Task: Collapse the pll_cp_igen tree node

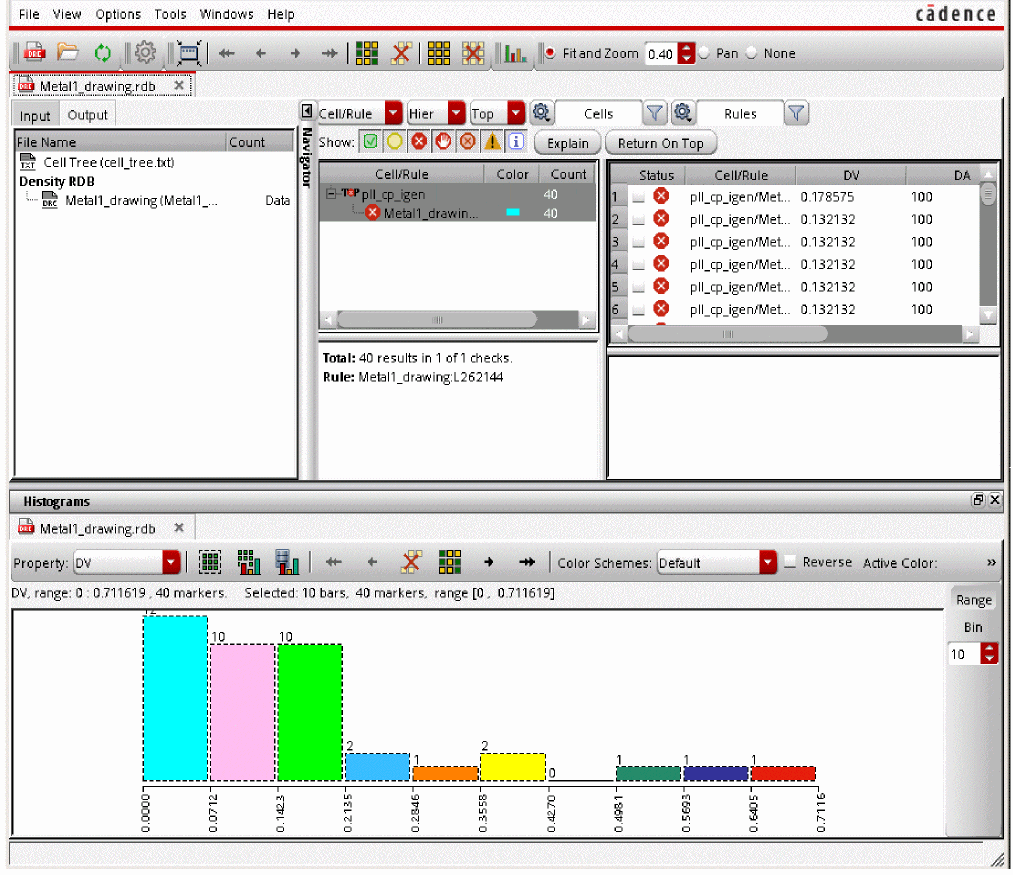Action: (x=330, y=194)
